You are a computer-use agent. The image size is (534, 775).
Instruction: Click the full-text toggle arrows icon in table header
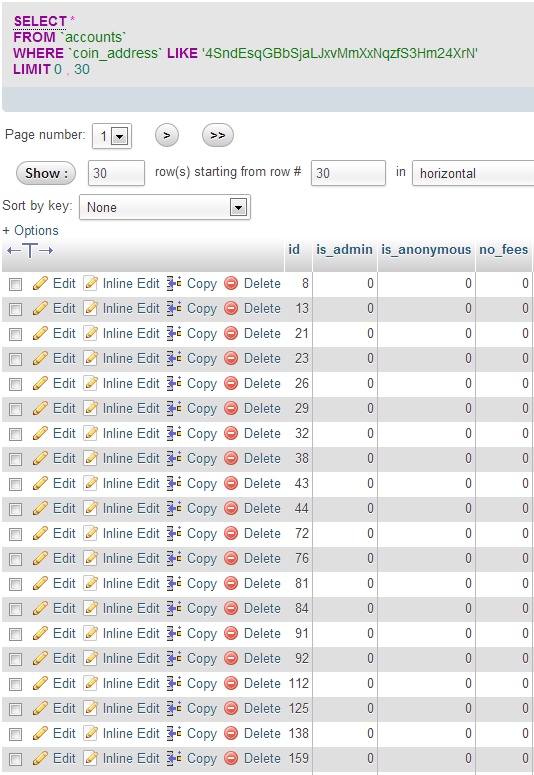(30, 251)
